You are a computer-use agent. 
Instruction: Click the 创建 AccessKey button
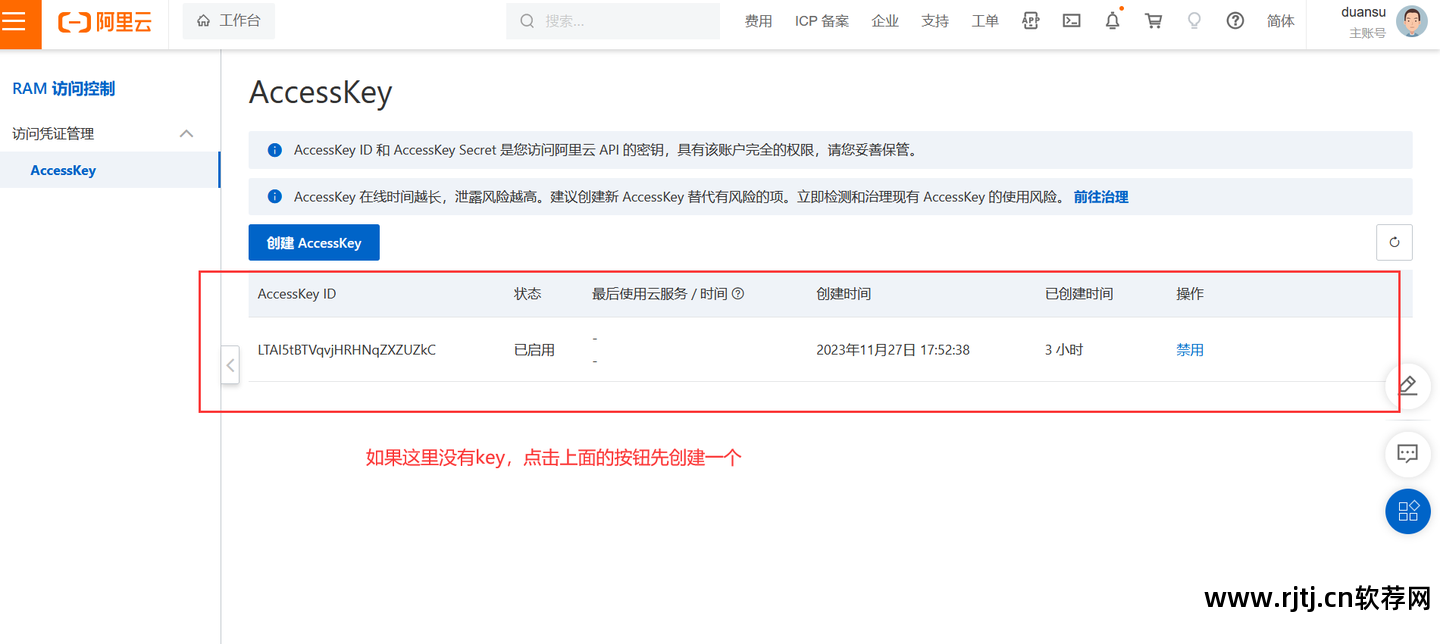click(x=314, y=242)
